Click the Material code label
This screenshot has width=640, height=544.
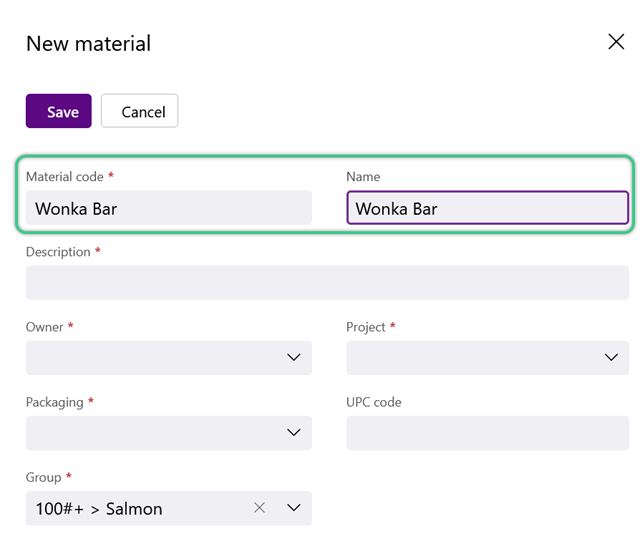click(x=64, y=177)
